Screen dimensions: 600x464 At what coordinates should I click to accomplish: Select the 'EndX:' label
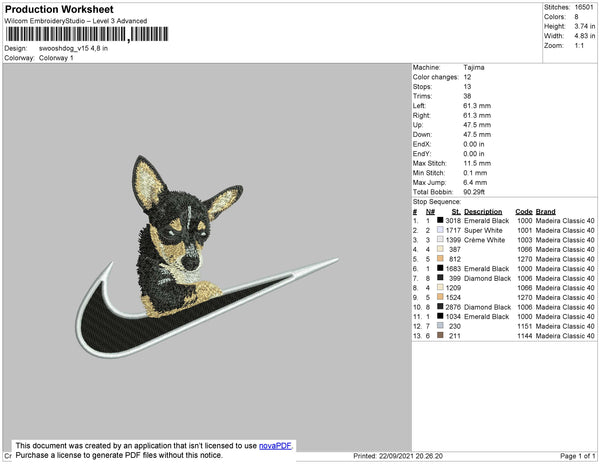422,144
